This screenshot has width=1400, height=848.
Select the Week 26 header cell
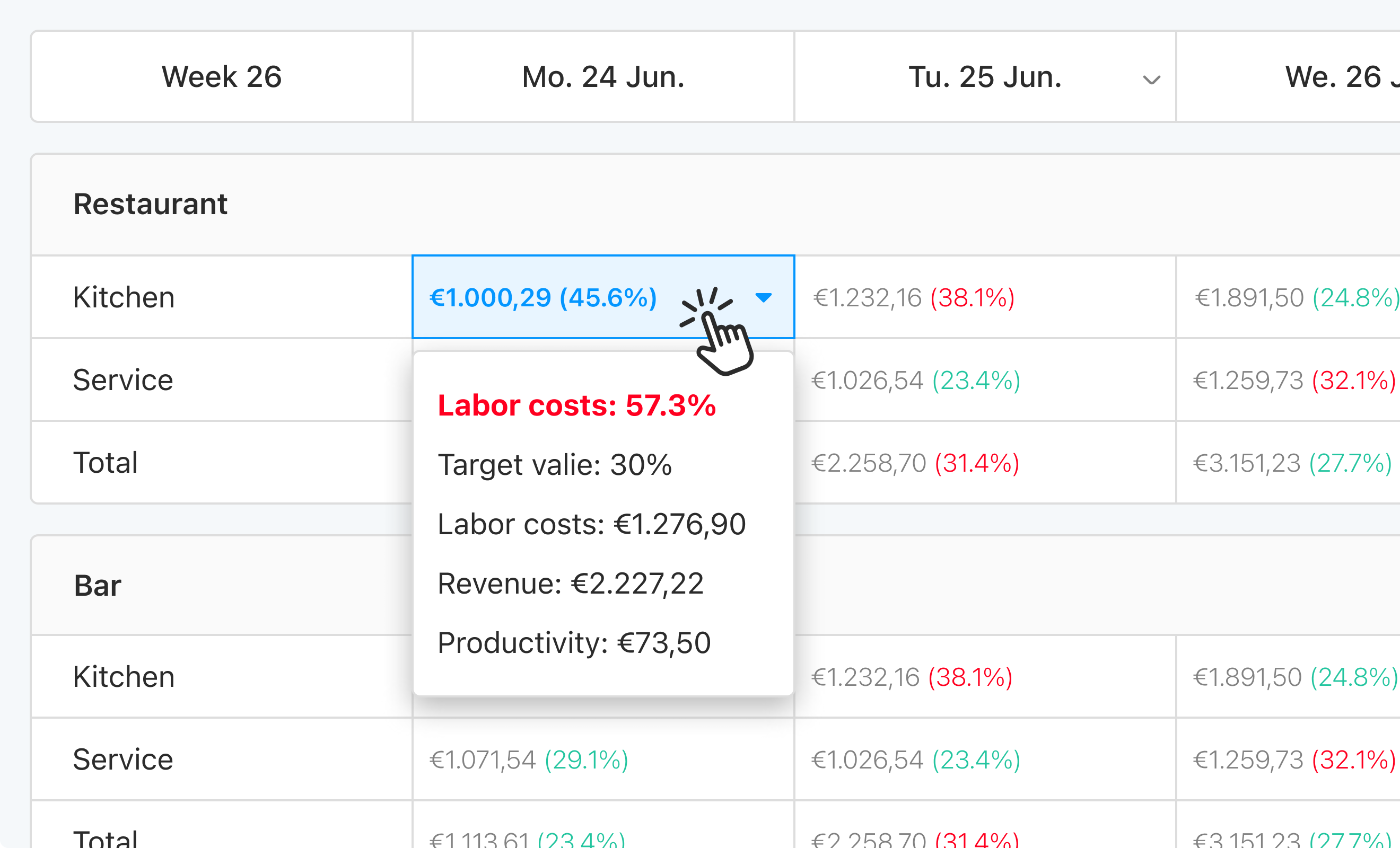pyautogui.click(x=222, y=77)
